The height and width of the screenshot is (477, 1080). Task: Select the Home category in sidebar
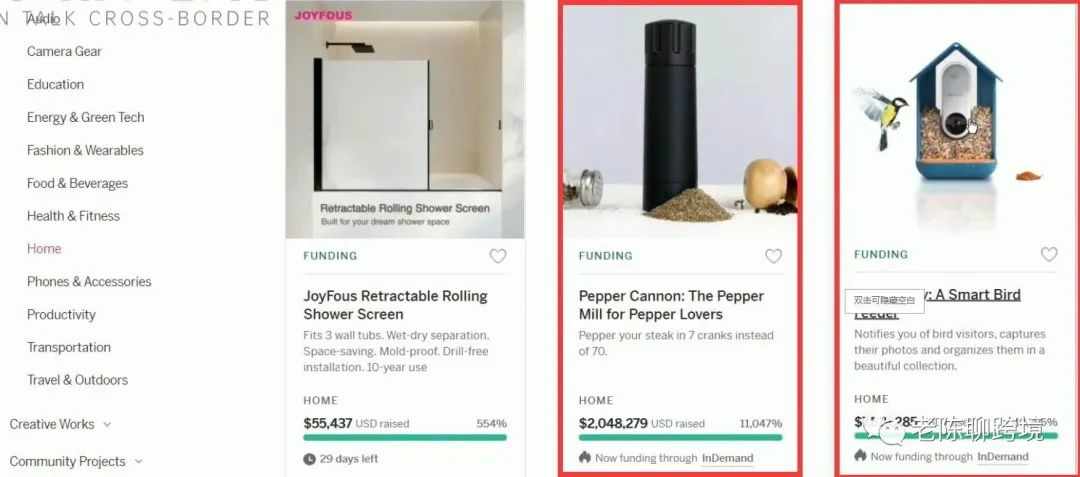pyautogui.click(x=44, y=248)
